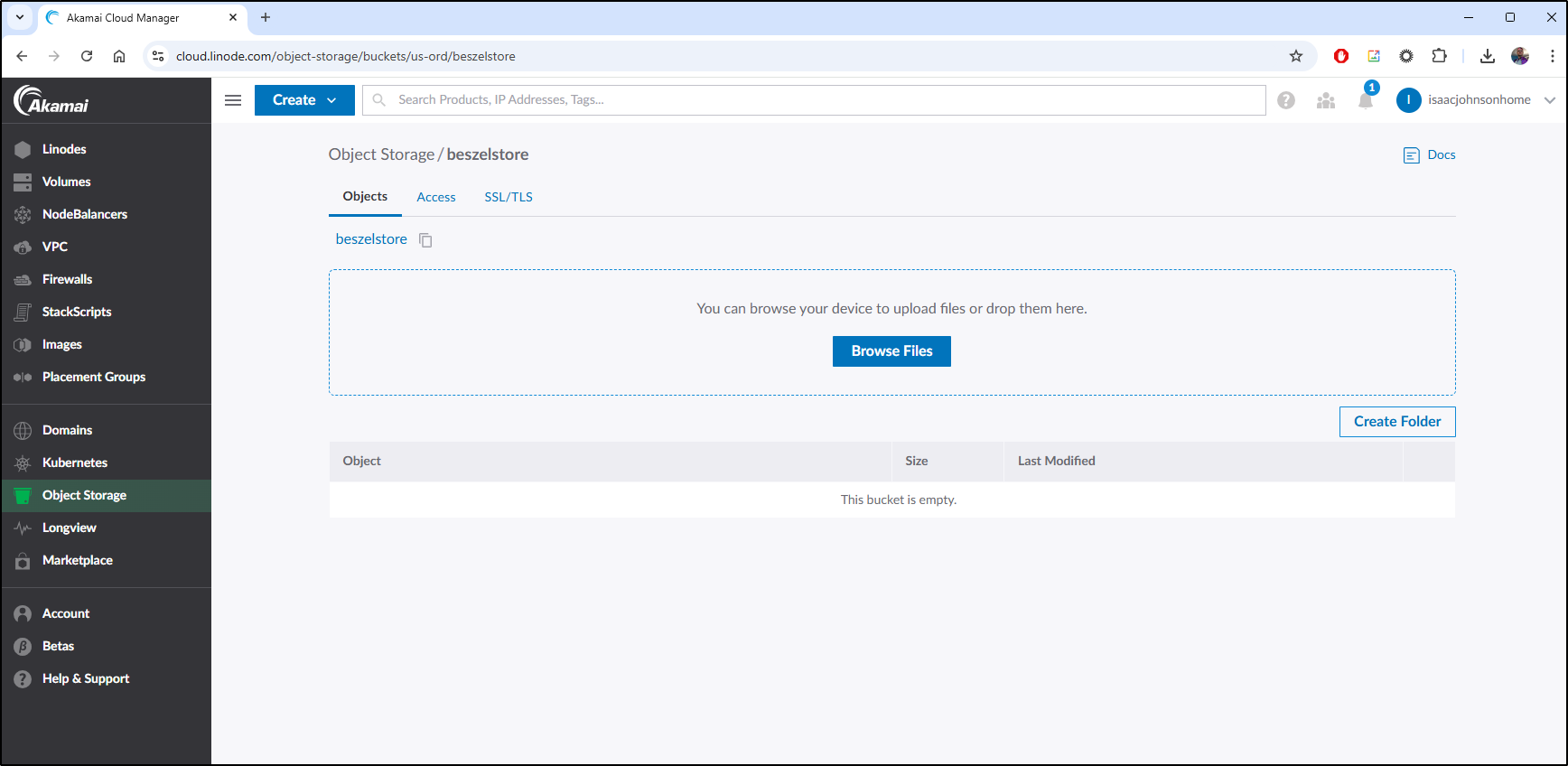Go to browser home page
Viewport: 1568px width, 766px height.
pyautogui.click(x=119, y=56)
